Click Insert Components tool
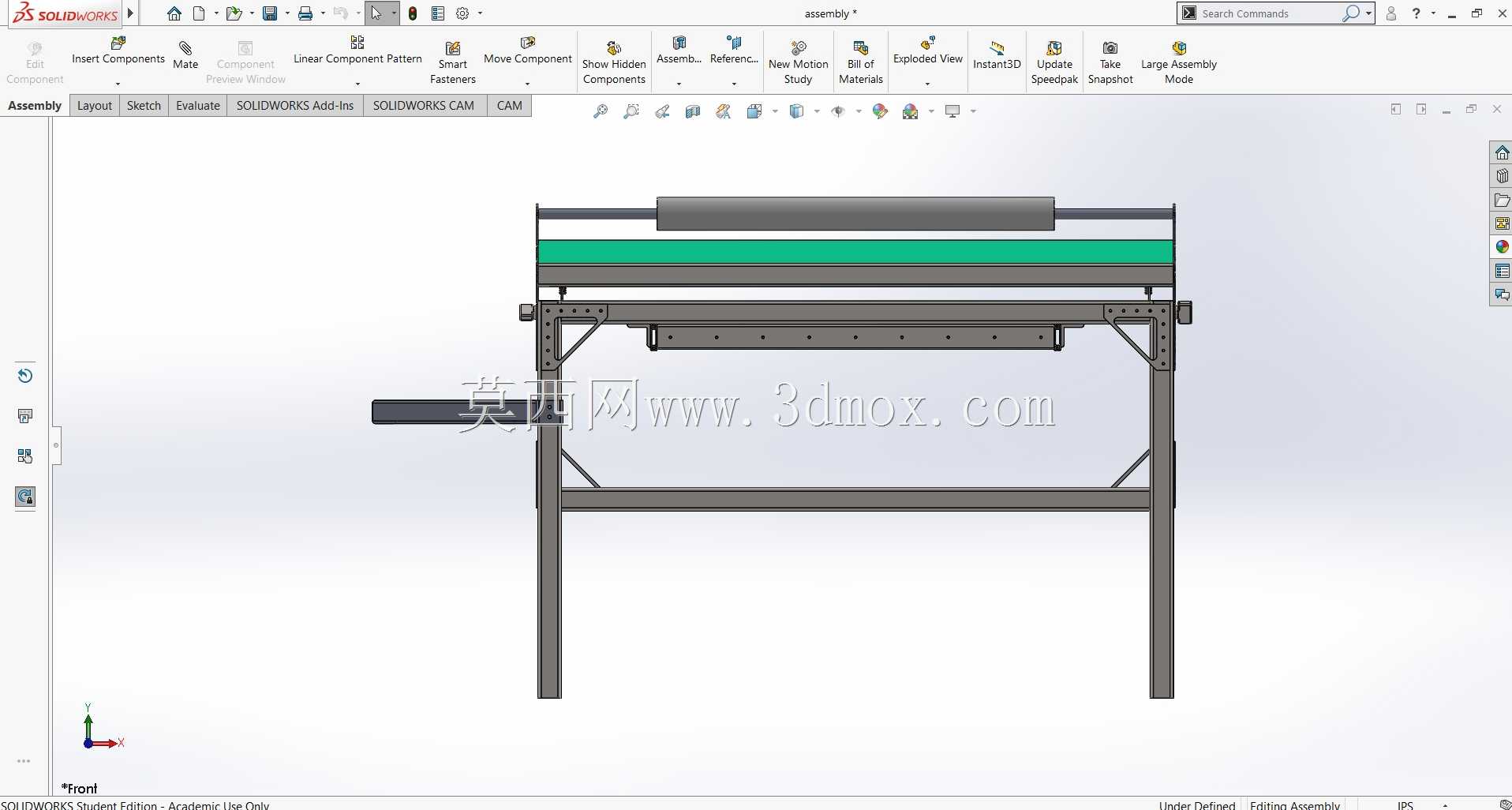The width and height of the screenshot is (1512, 810). [x=118, y=51]
